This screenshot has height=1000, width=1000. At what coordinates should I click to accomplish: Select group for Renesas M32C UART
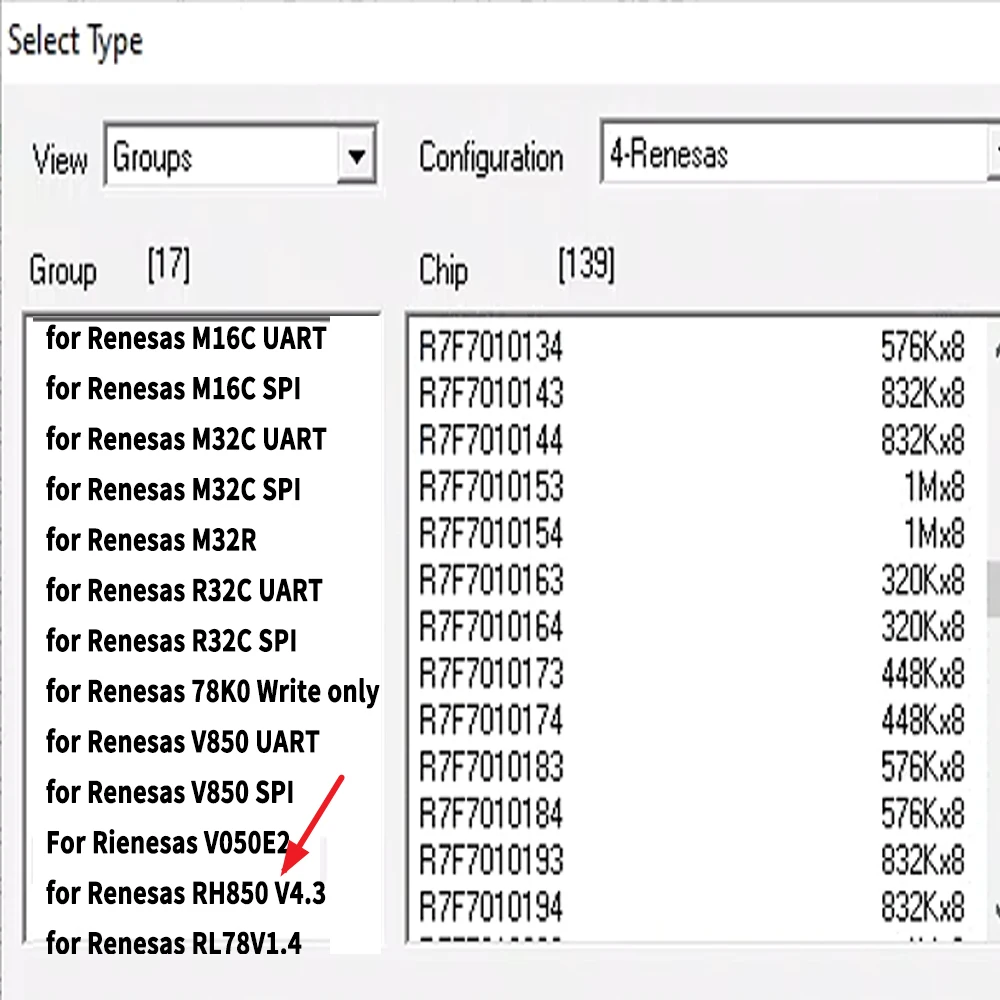click(x=185, y=439)
